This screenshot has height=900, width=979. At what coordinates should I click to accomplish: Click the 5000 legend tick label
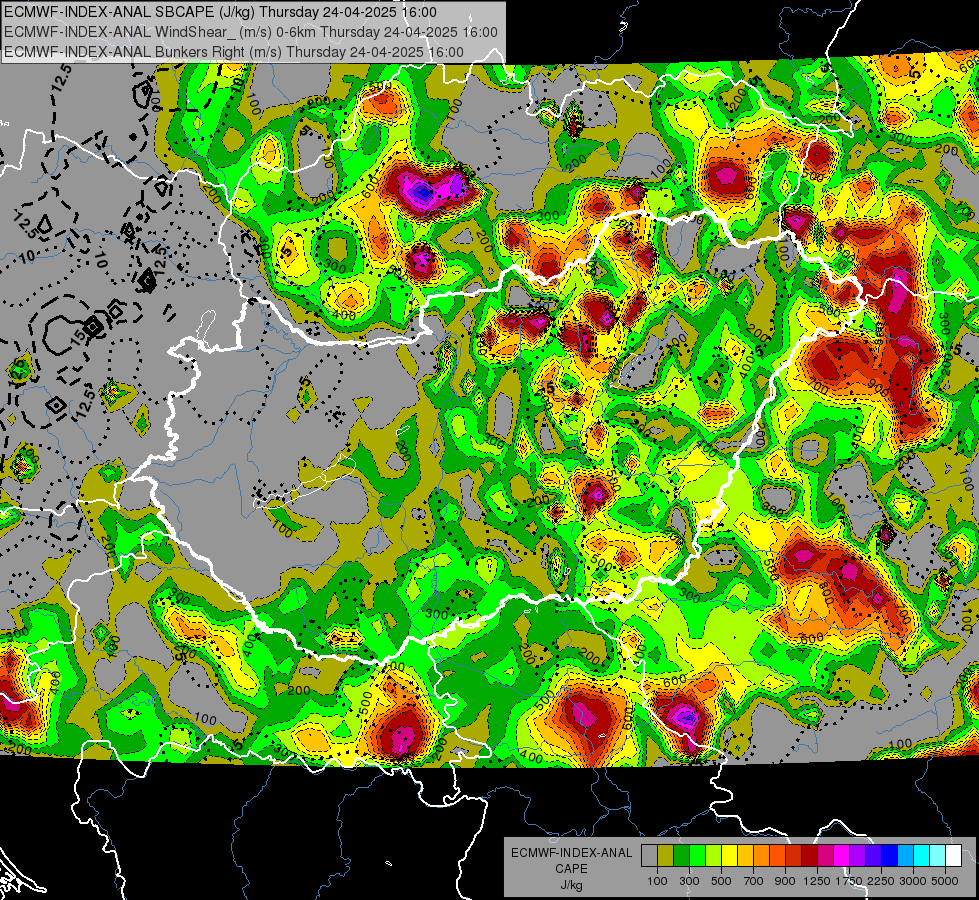(x=945, y=881)
